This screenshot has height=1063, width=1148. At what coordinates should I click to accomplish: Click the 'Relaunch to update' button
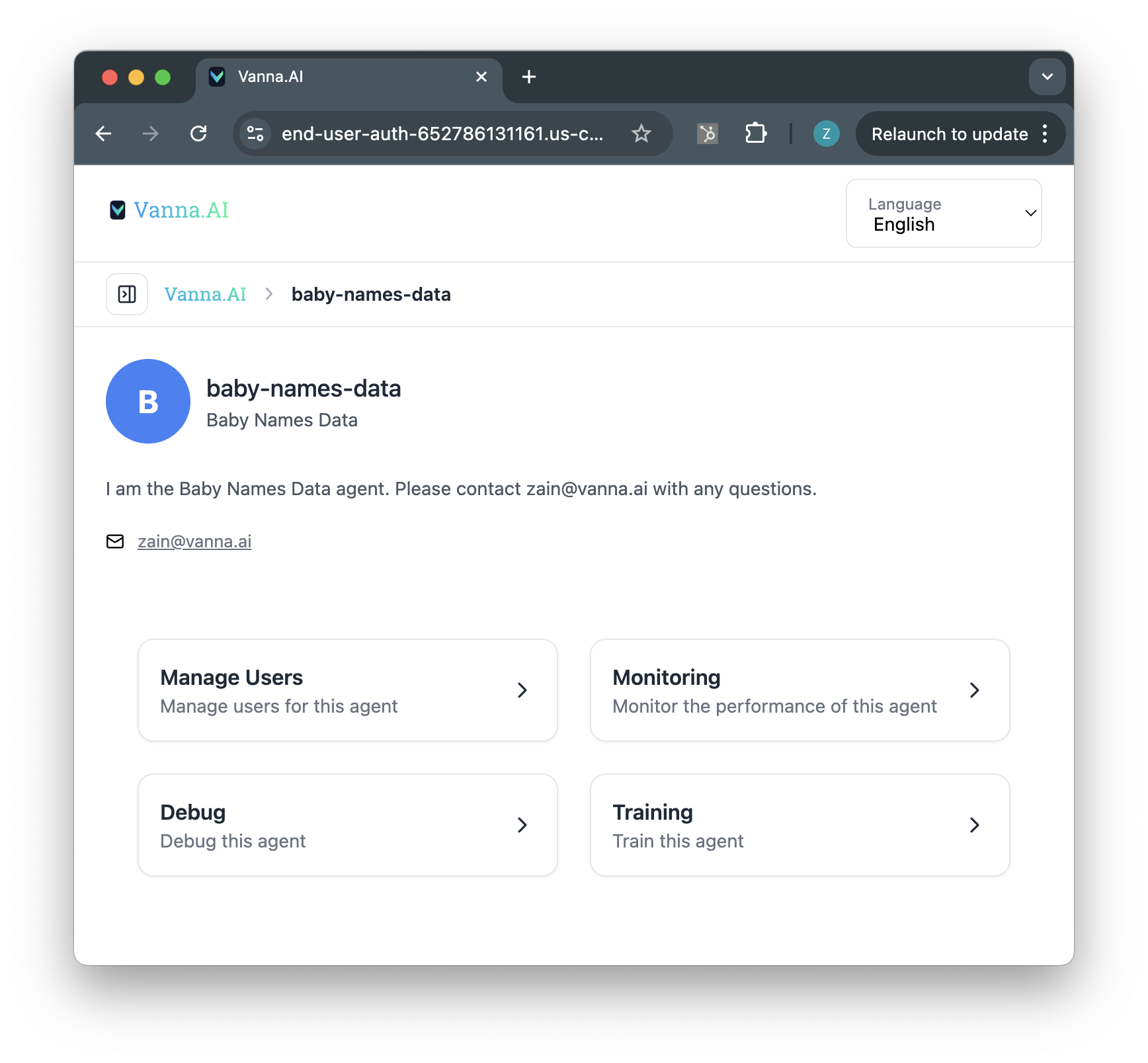click(x=947, y=134)
